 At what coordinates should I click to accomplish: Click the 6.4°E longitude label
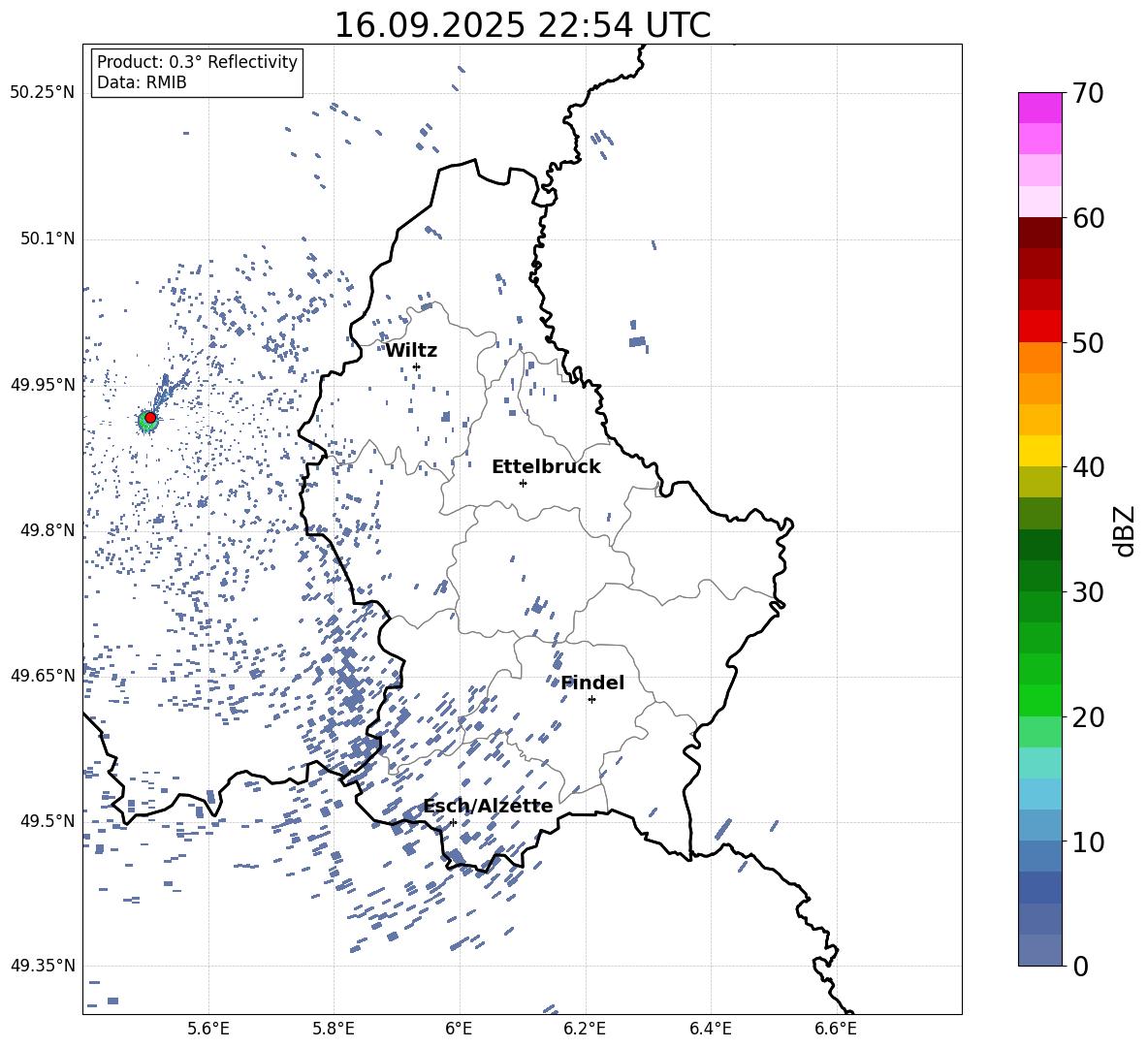(710, 1029)
